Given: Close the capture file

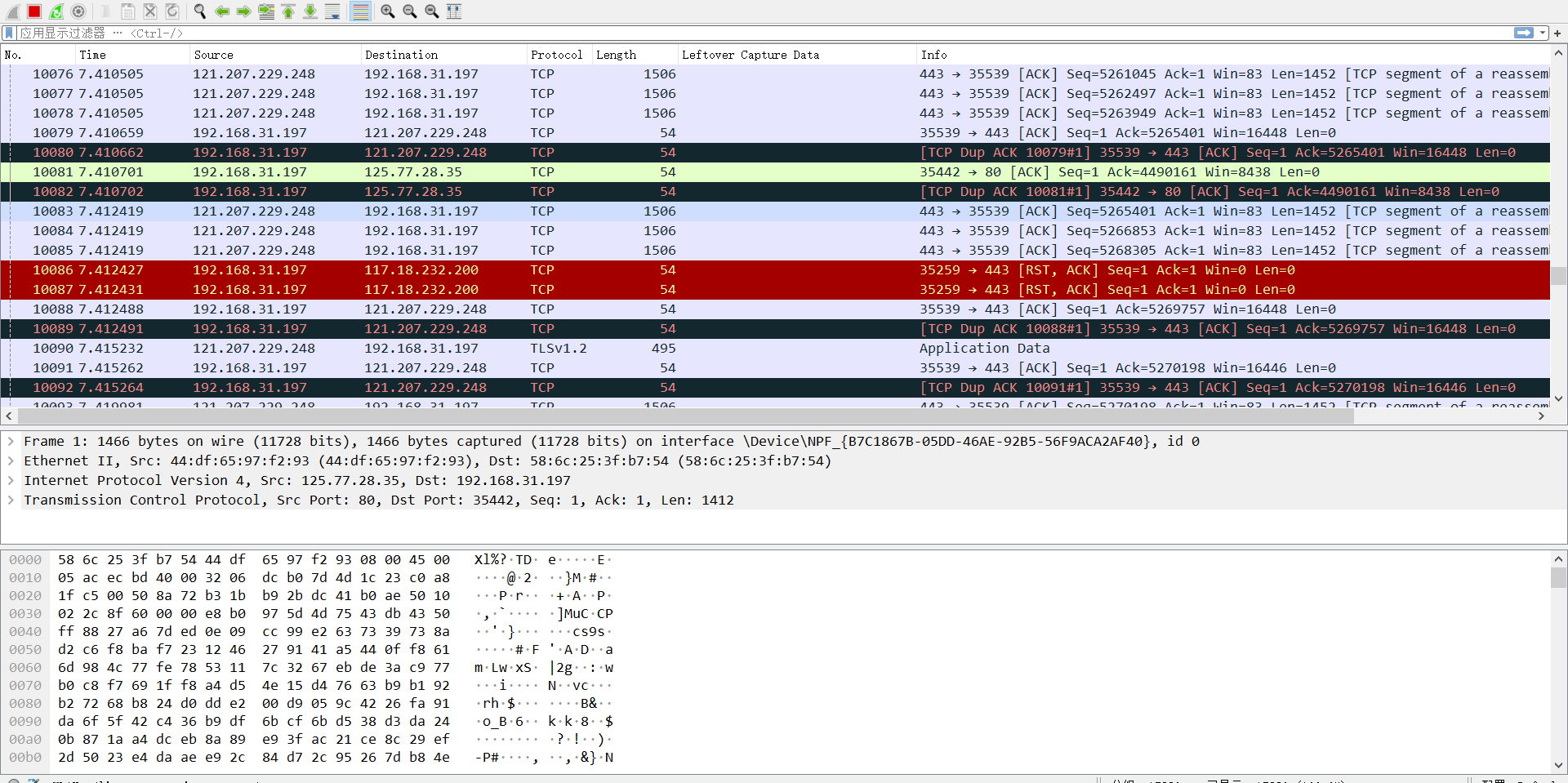Looking at the screenshot, I should click(x=150, y=11).
